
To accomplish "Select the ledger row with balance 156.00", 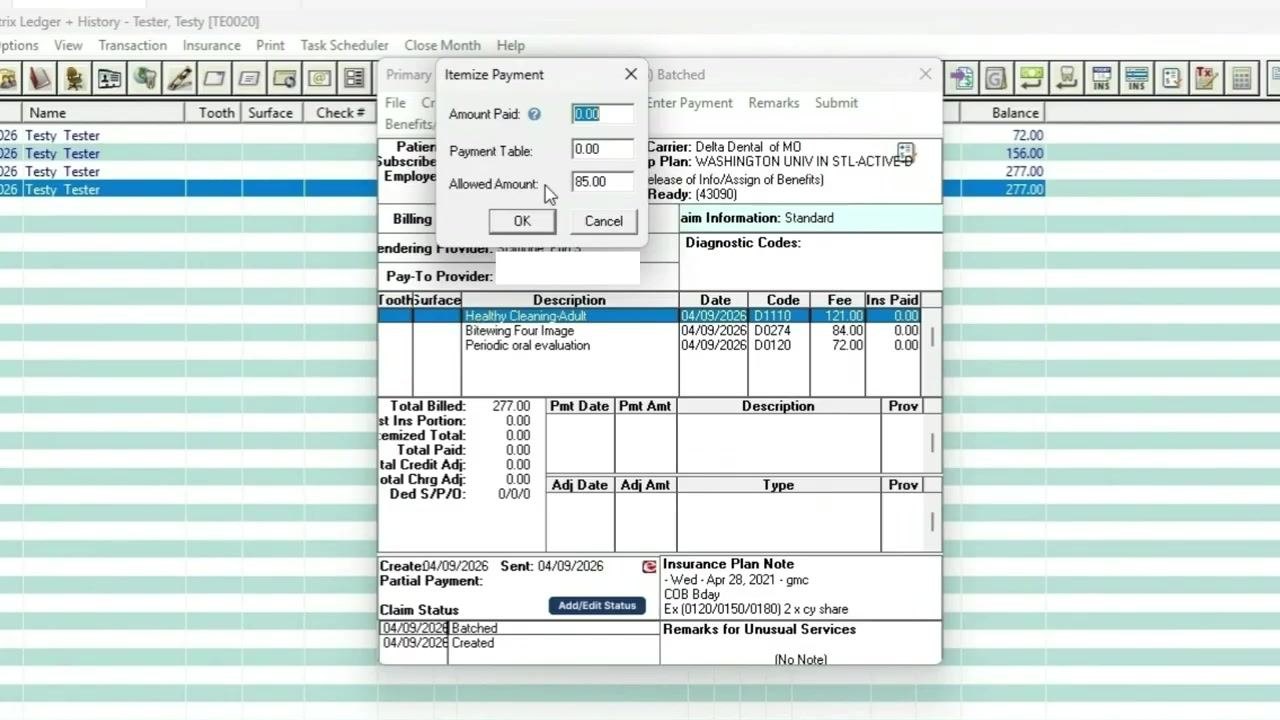I will coord(522,154).
